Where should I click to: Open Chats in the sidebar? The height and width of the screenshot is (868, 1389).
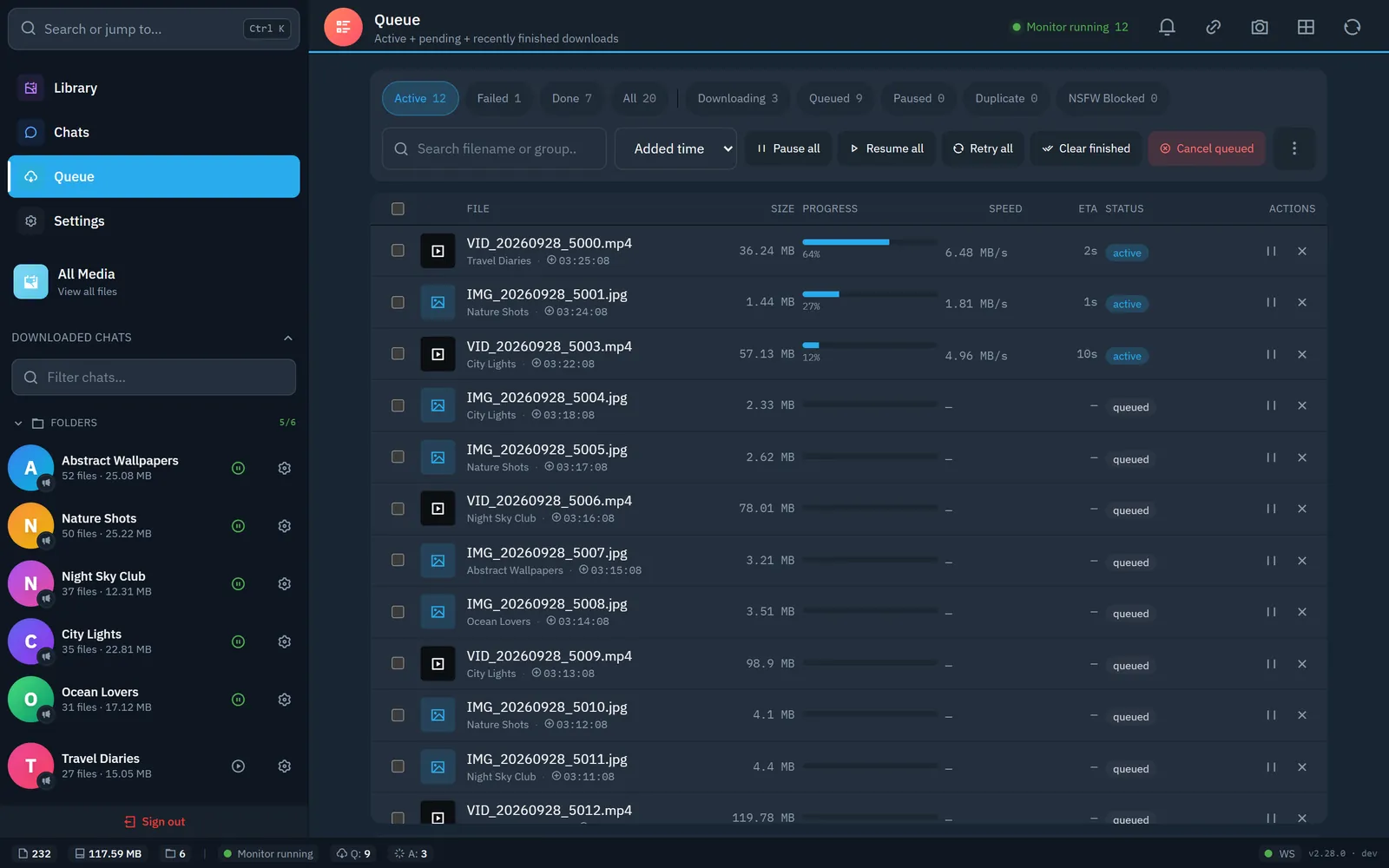pos(154,132)
